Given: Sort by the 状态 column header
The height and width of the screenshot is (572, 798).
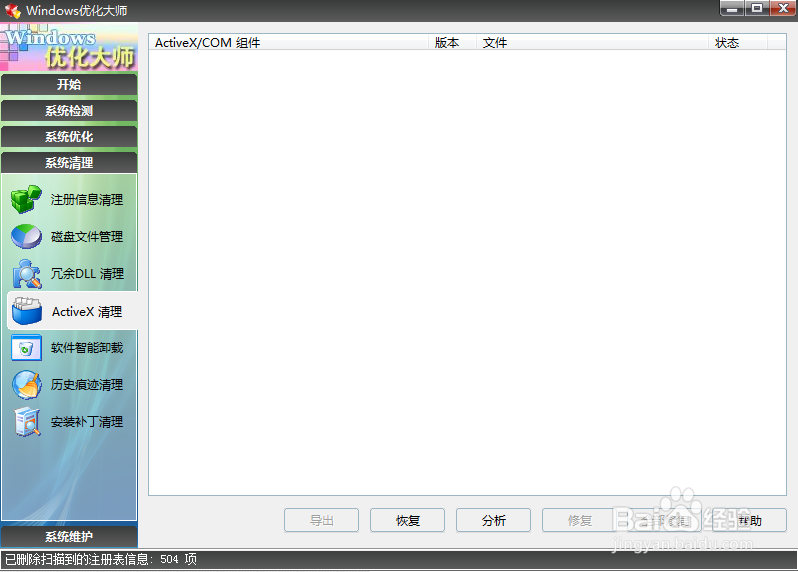Looking at the screenshot, I should tap(737, 43).
